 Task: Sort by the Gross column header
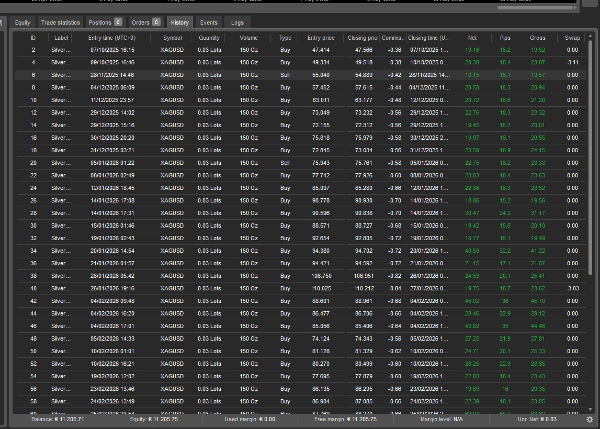pos(538,38)
